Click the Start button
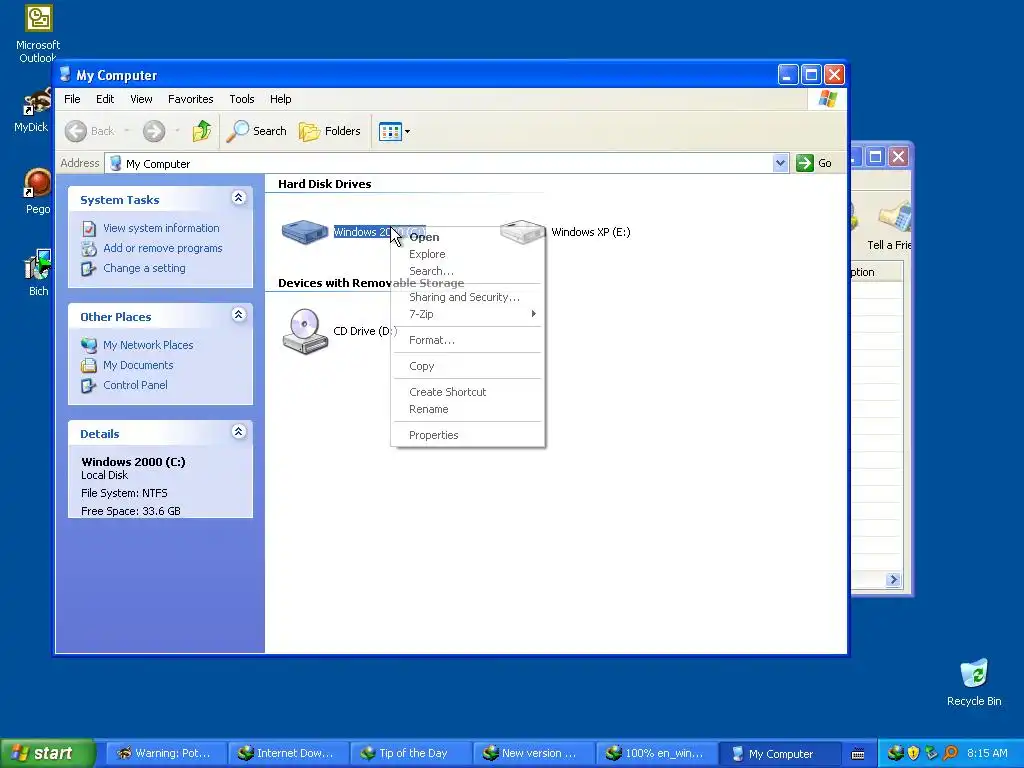 (47, 753)
